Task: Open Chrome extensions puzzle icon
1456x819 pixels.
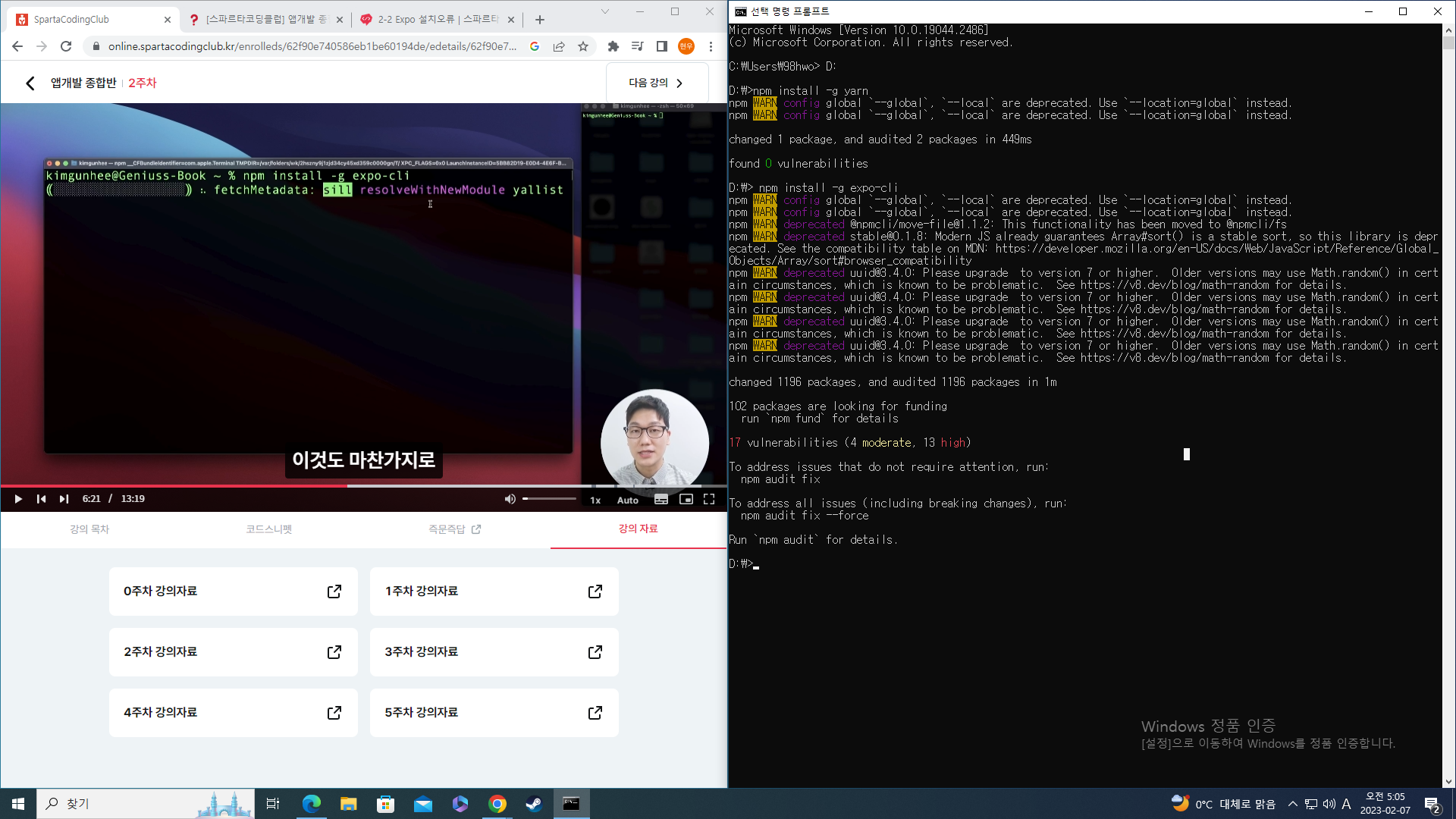Action: click(613, 46)
